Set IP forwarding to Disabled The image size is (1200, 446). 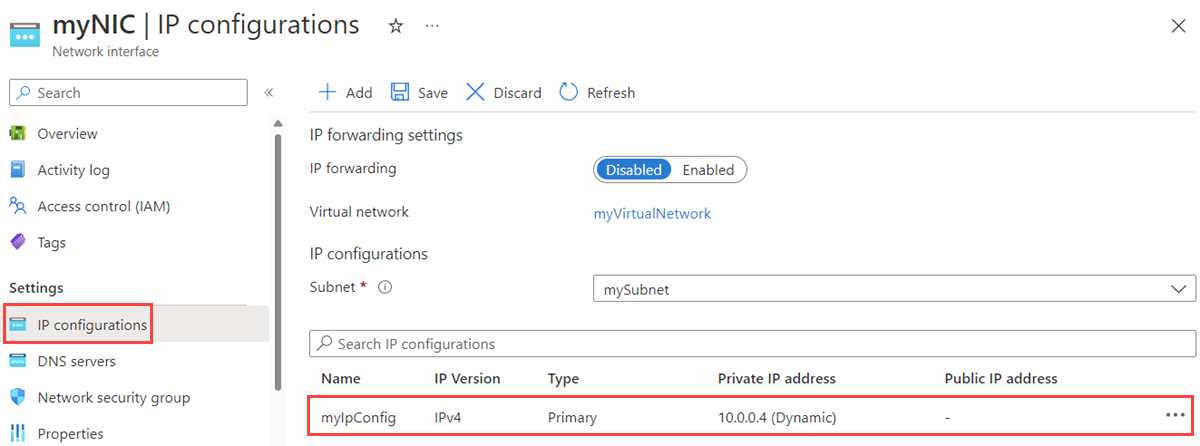click(634, 170)
